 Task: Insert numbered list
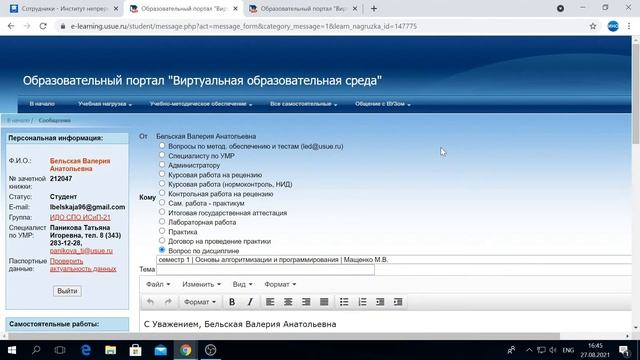click(x=362, y=302)
